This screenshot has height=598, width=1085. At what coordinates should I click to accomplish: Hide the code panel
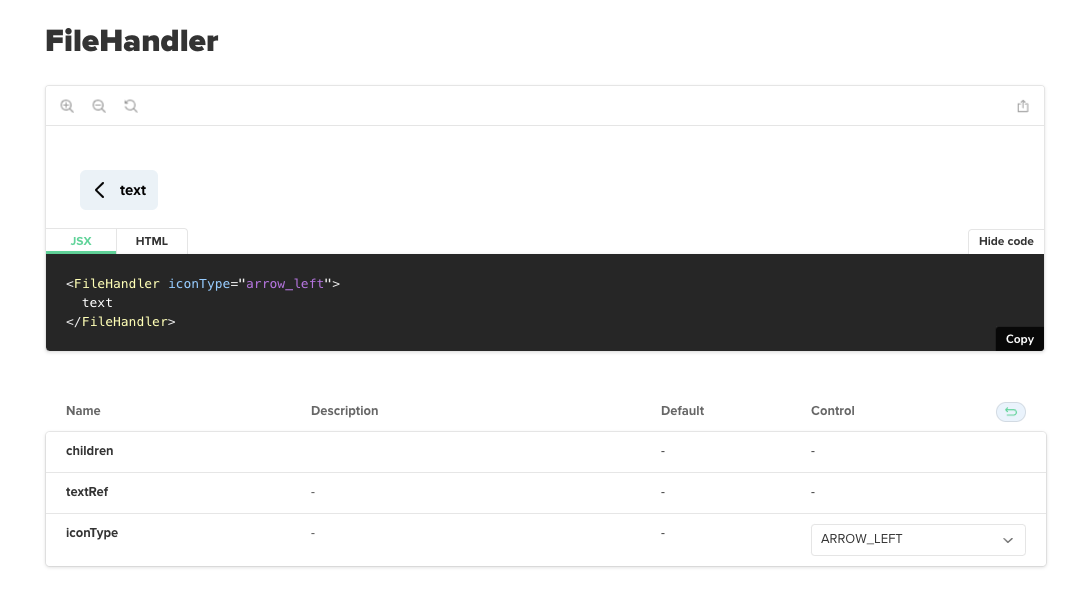1006,241
